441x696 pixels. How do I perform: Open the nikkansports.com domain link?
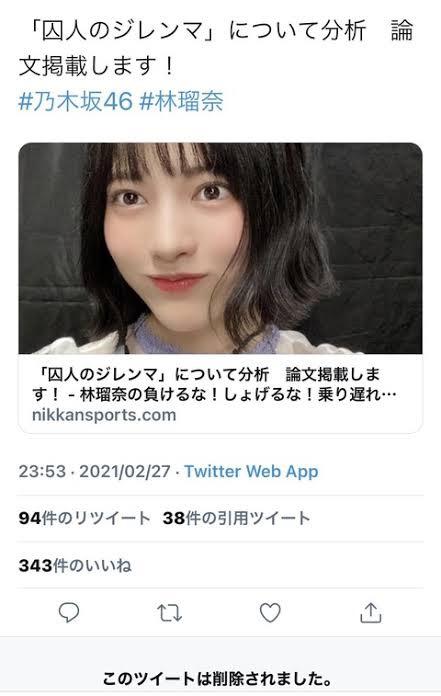104,415
